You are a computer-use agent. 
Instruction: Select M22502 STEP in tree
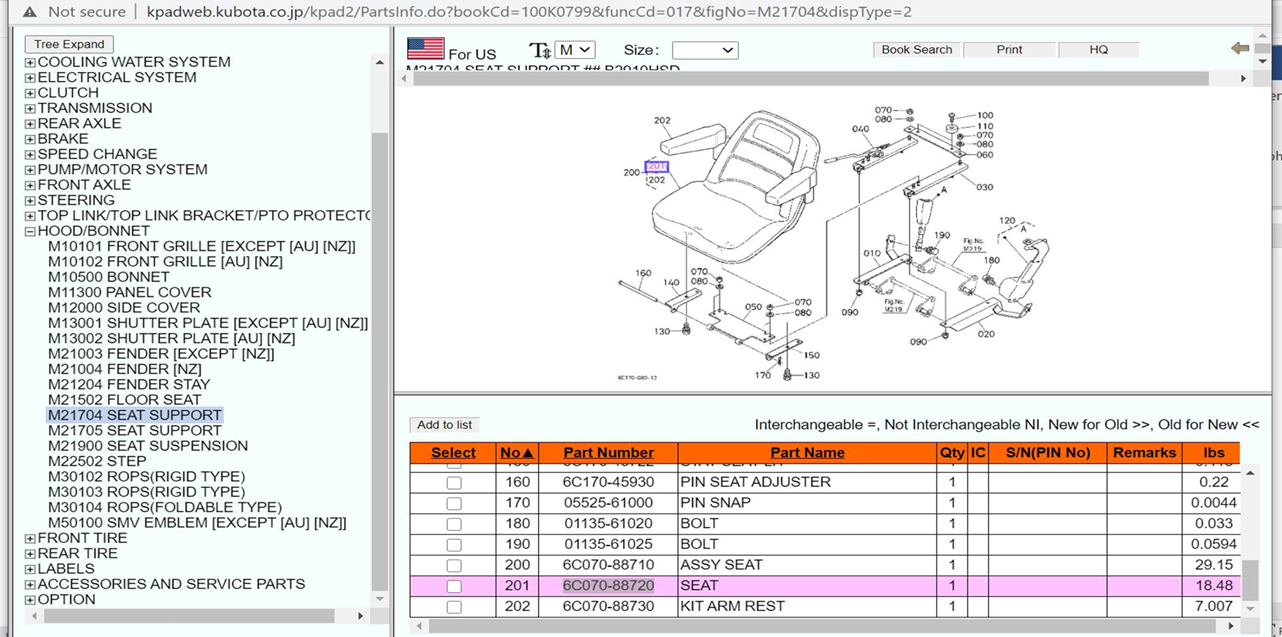[x=97, y=461]
